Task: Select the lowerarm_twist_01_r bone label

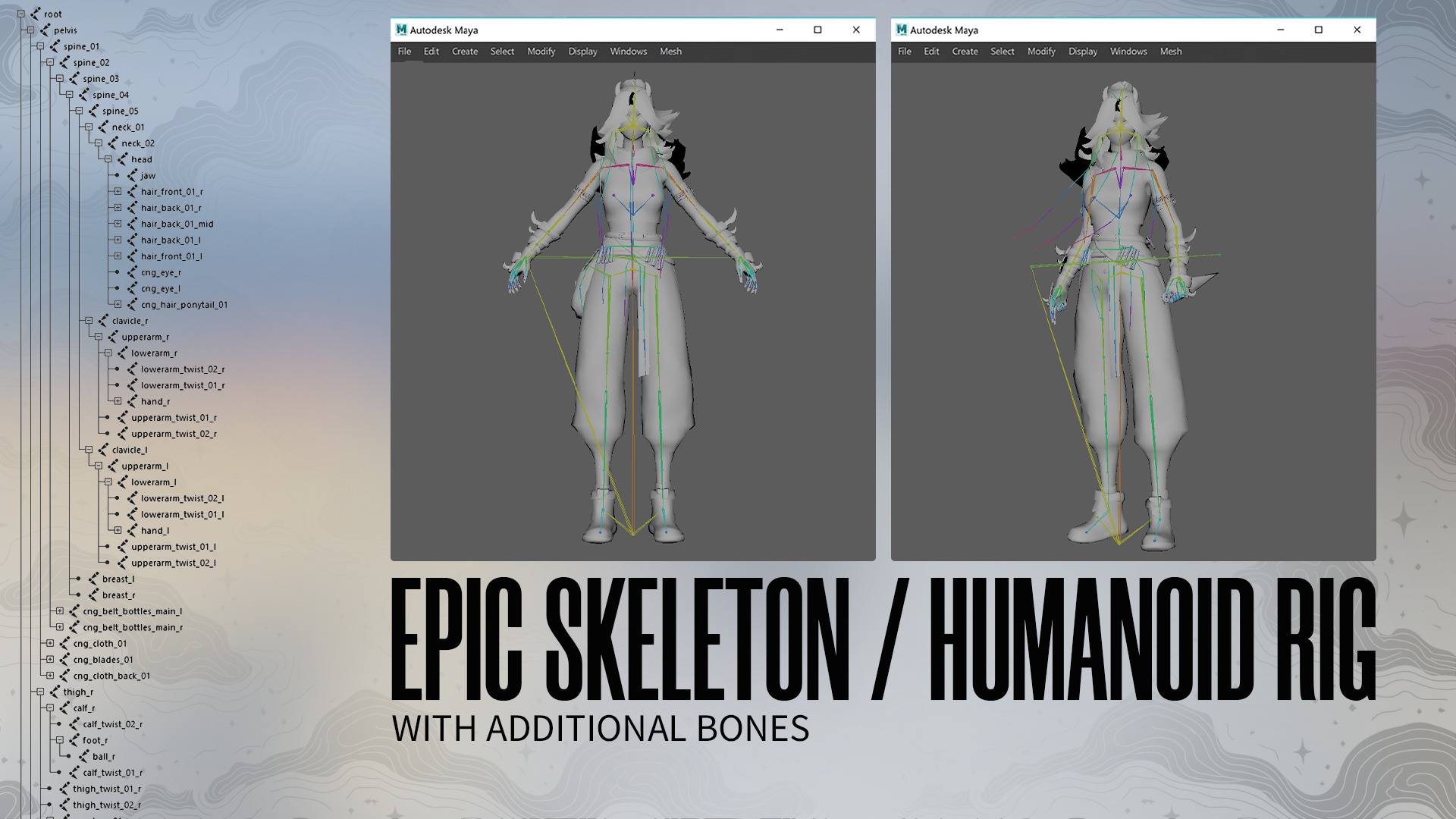Action: 183,385
